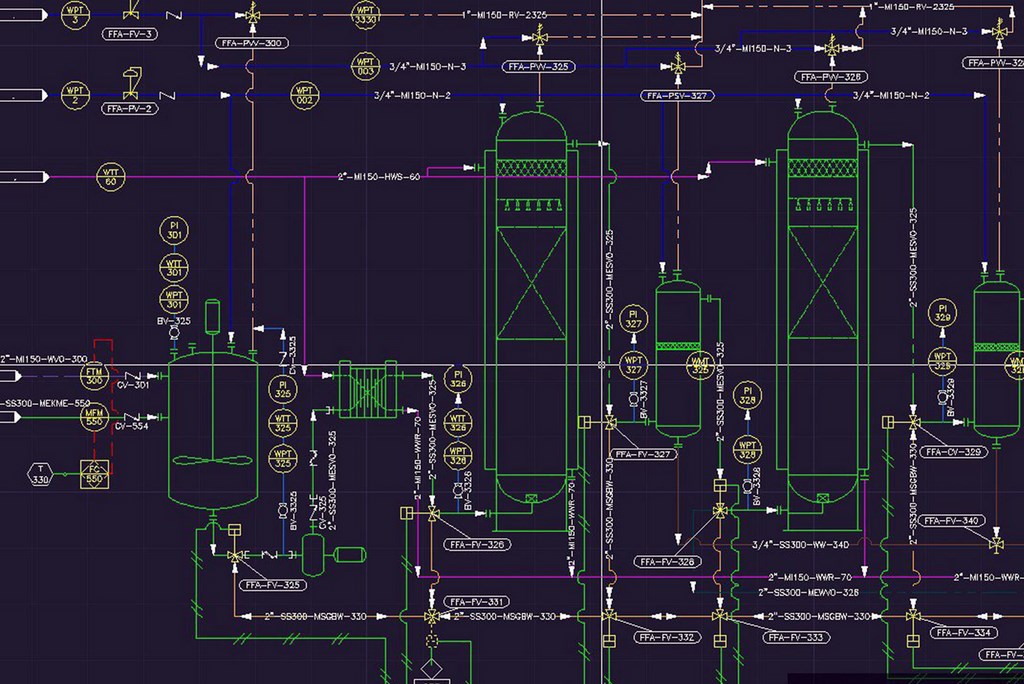Select the PI 301 pressure indicator bubble
This screenshot has height=684, width=1024.
pos(175,231)
